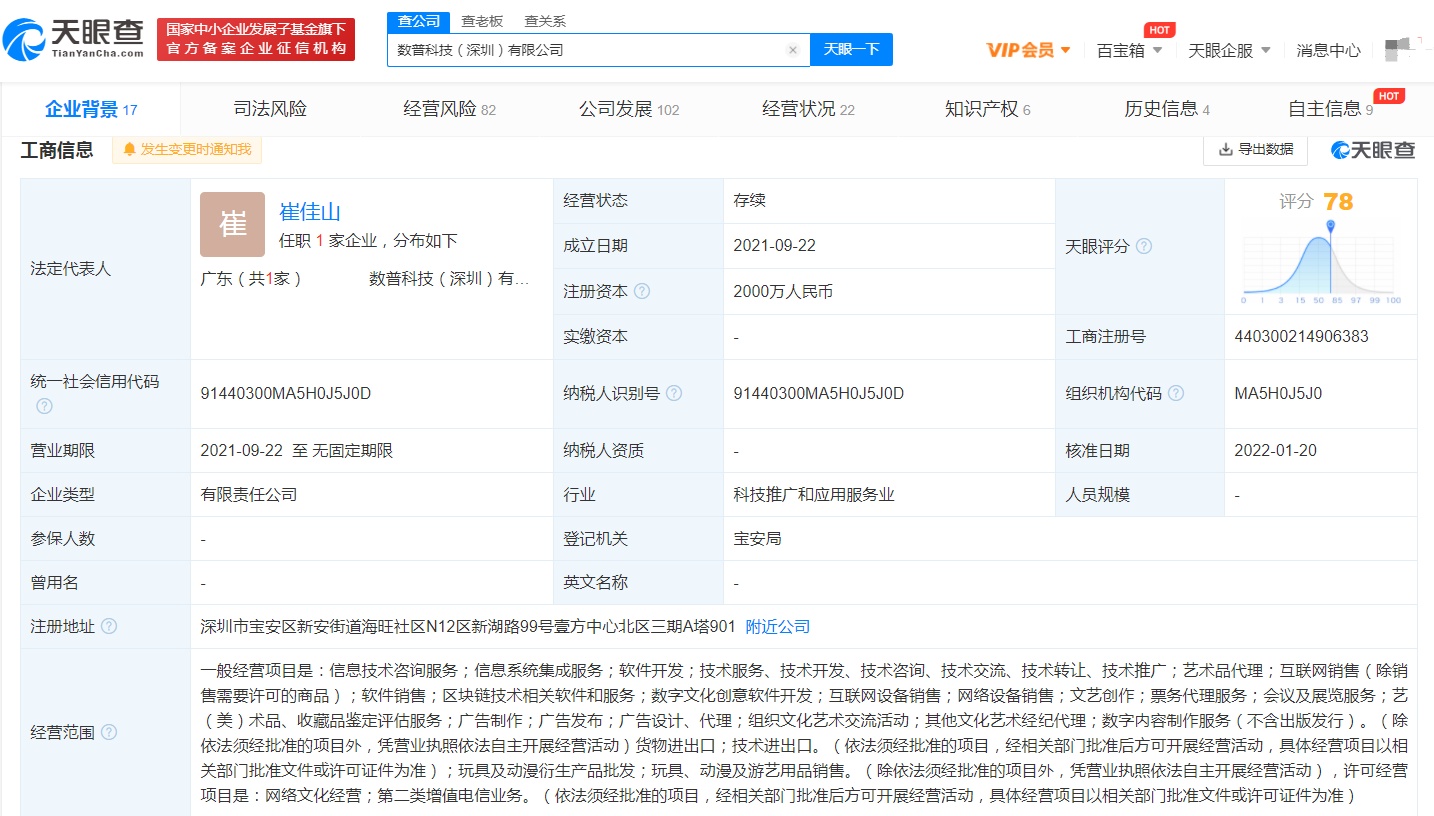Click the bell icon for change notifications
Screen dimensions: 1434x816
[129, 150]
